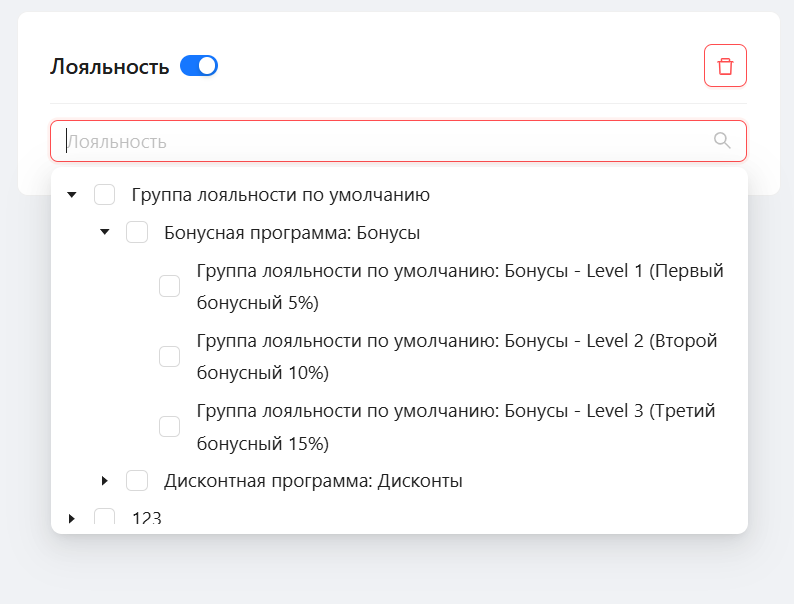
Task: Expand the Дисконтная программа: Дисконты node
Action: click(x=104, y=480)
